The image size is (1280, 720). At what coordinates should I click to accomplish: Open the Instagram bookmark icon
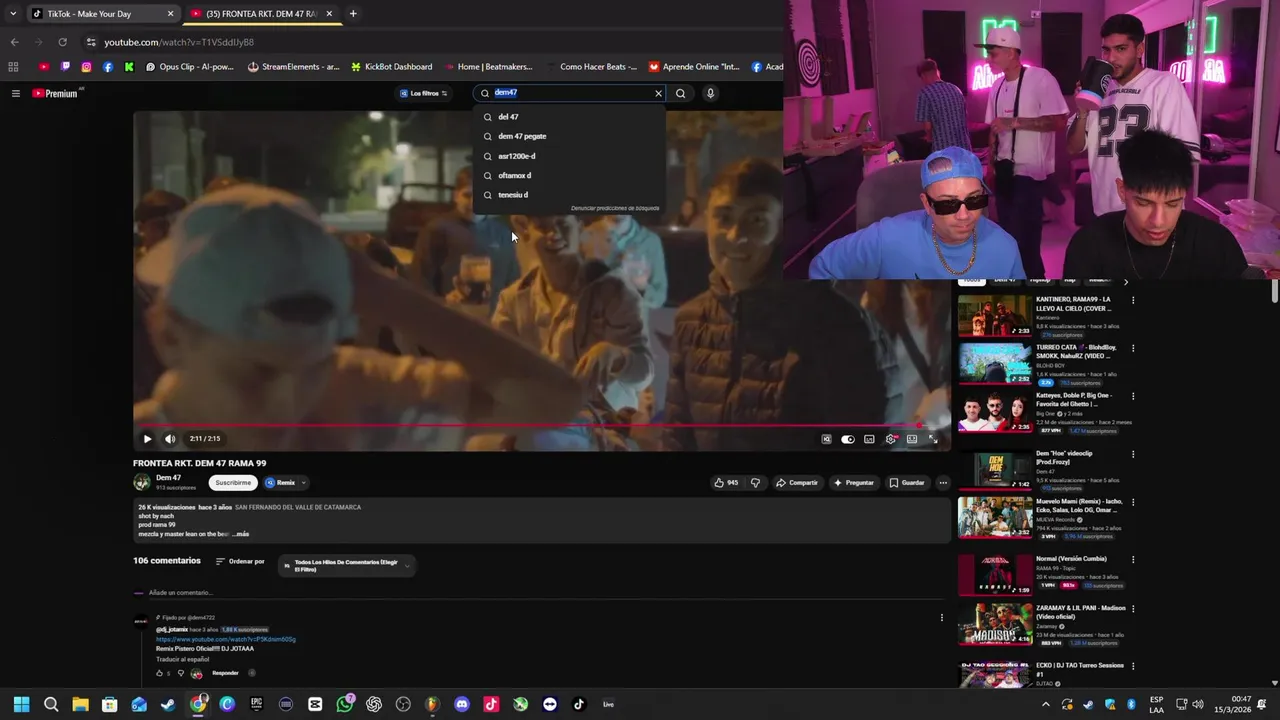(86, 67)
